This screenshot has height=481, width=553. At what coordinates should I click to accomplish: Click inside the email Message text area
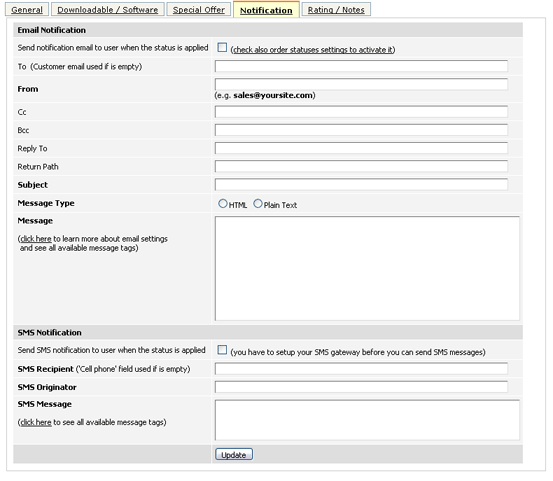pos(367,268)
